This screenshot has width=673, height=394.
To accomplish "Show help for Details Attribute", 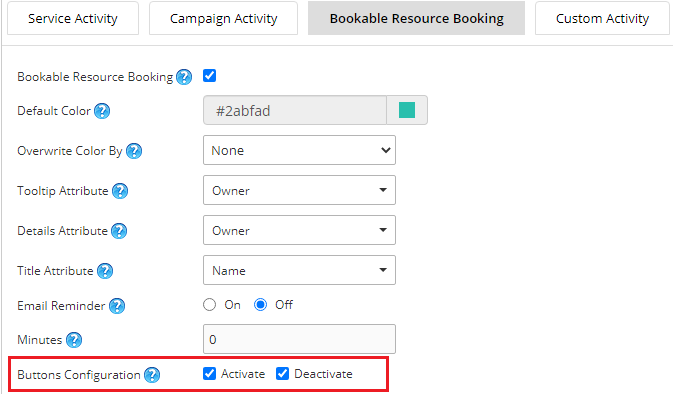I will point(119,231).
